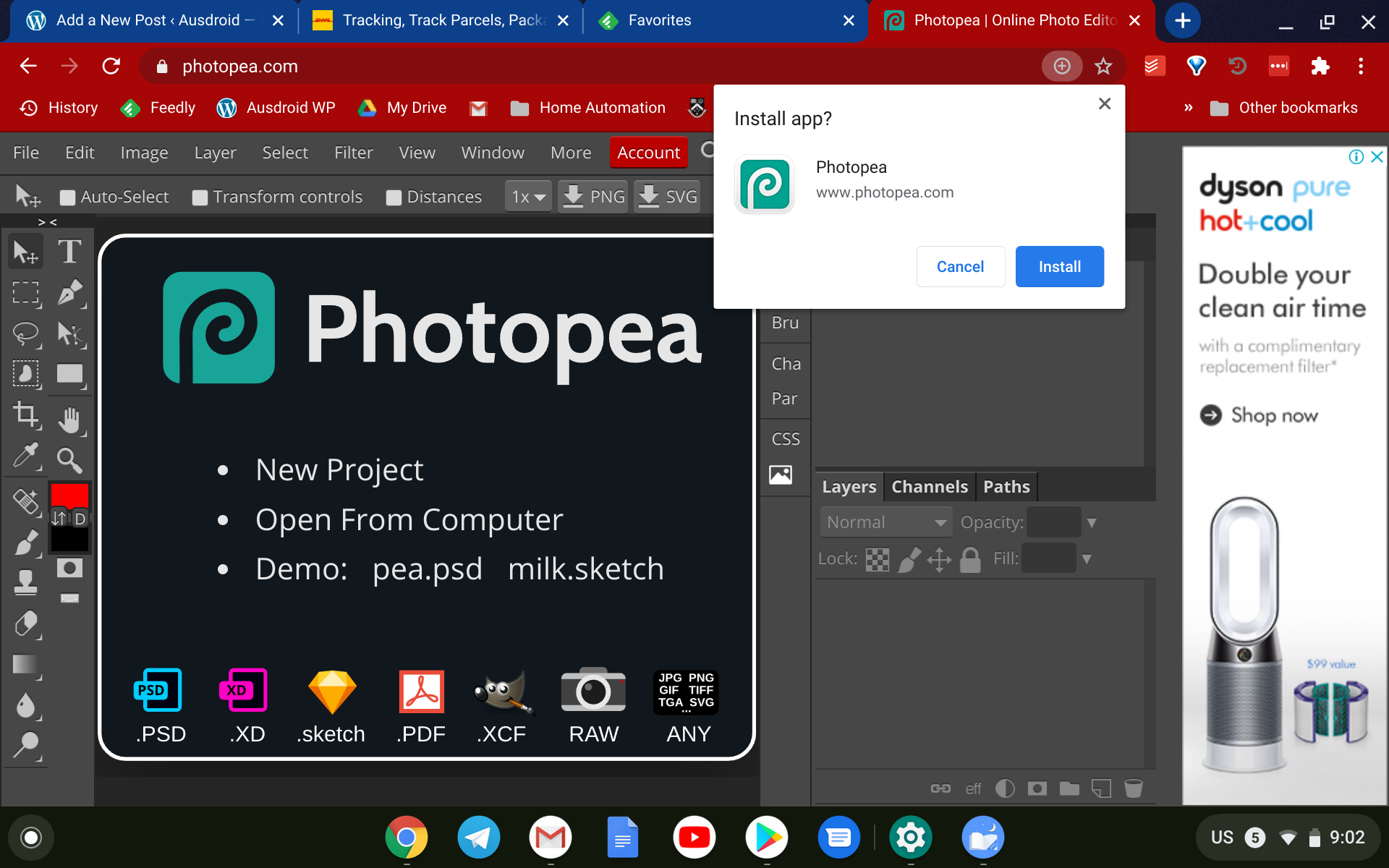
Task: Click Open From Computer link
Action: [x=409, y=520]
